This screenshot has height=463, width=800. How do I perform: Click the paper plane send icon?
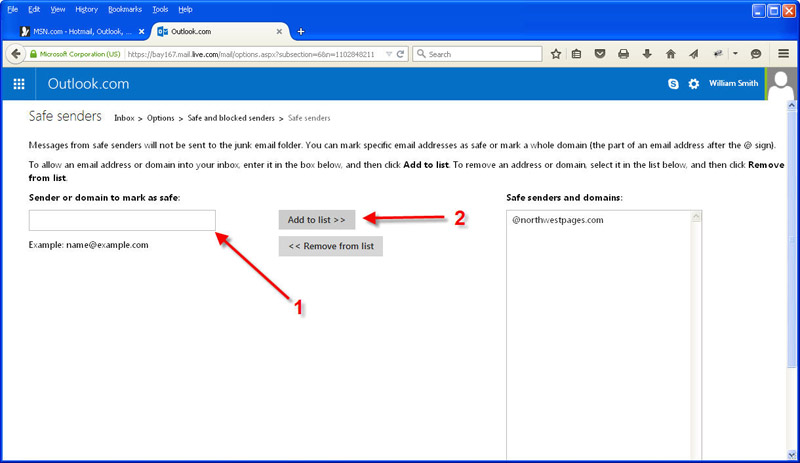(693, 54)
